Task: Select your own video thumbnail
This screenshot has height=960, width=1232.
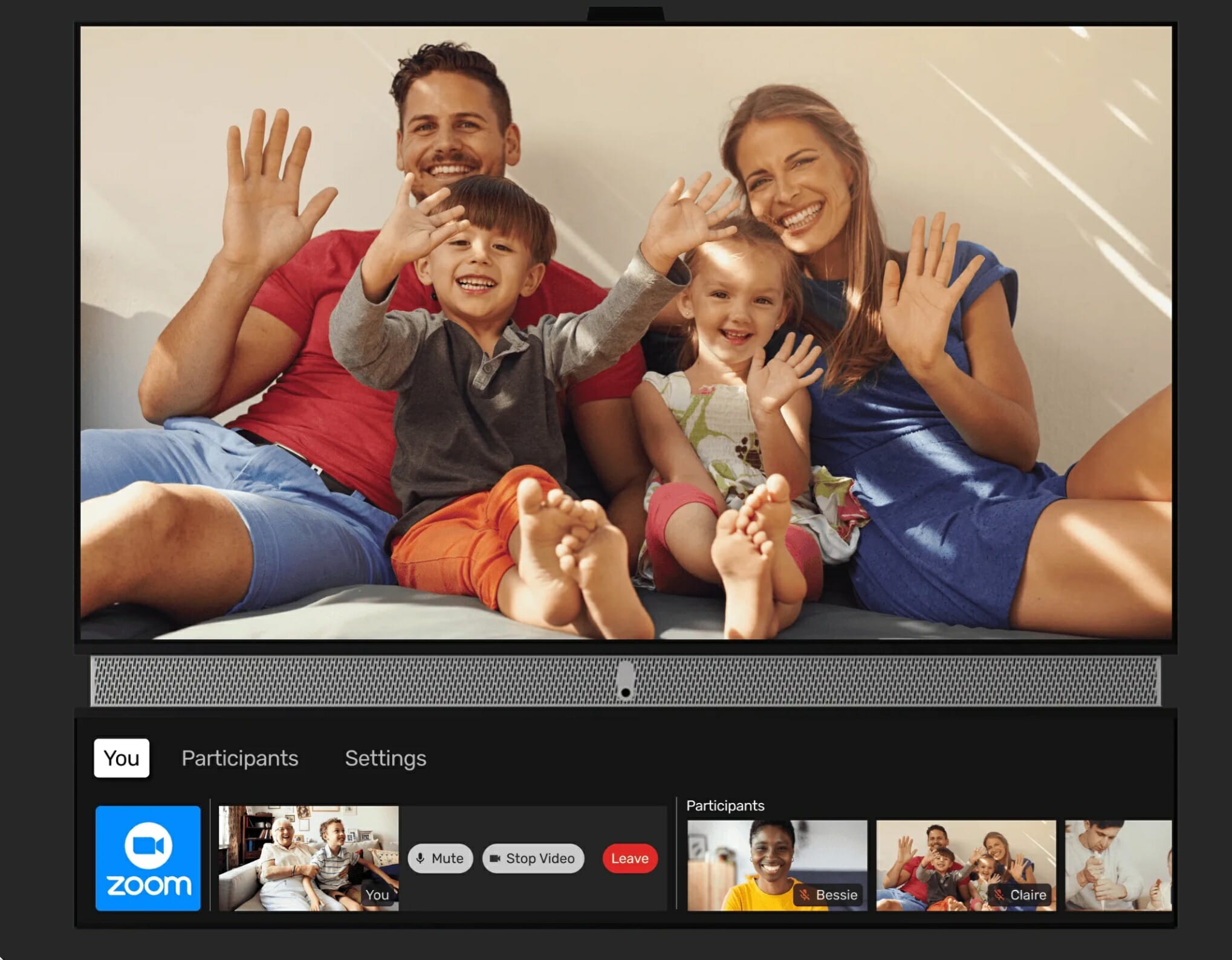Action: (308, 858)
